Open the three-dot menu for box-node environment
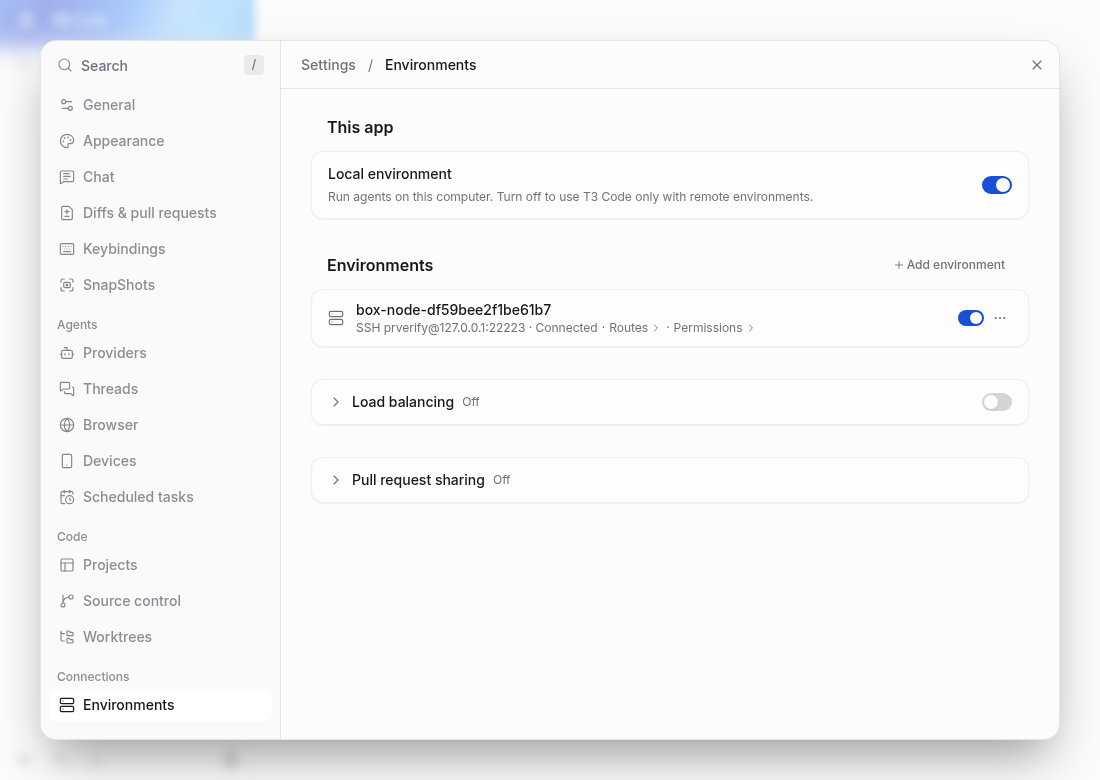Viewport: 1100px width, 780px height. point(1000,318)
